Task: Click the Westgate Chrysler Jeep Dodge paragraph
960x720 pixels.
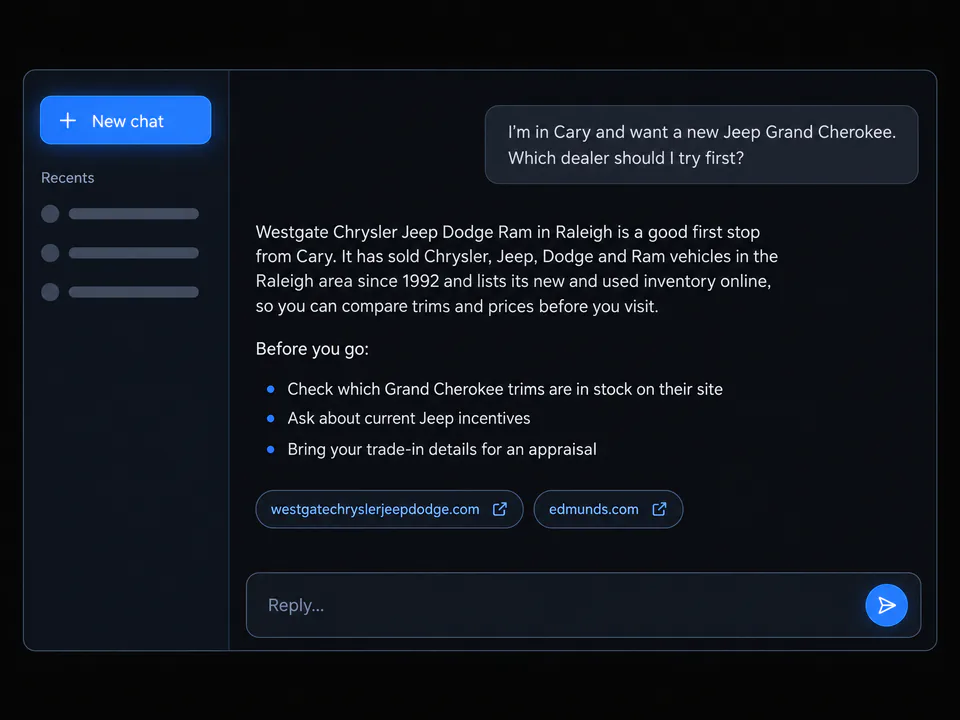Action: (x=517, y=269)
